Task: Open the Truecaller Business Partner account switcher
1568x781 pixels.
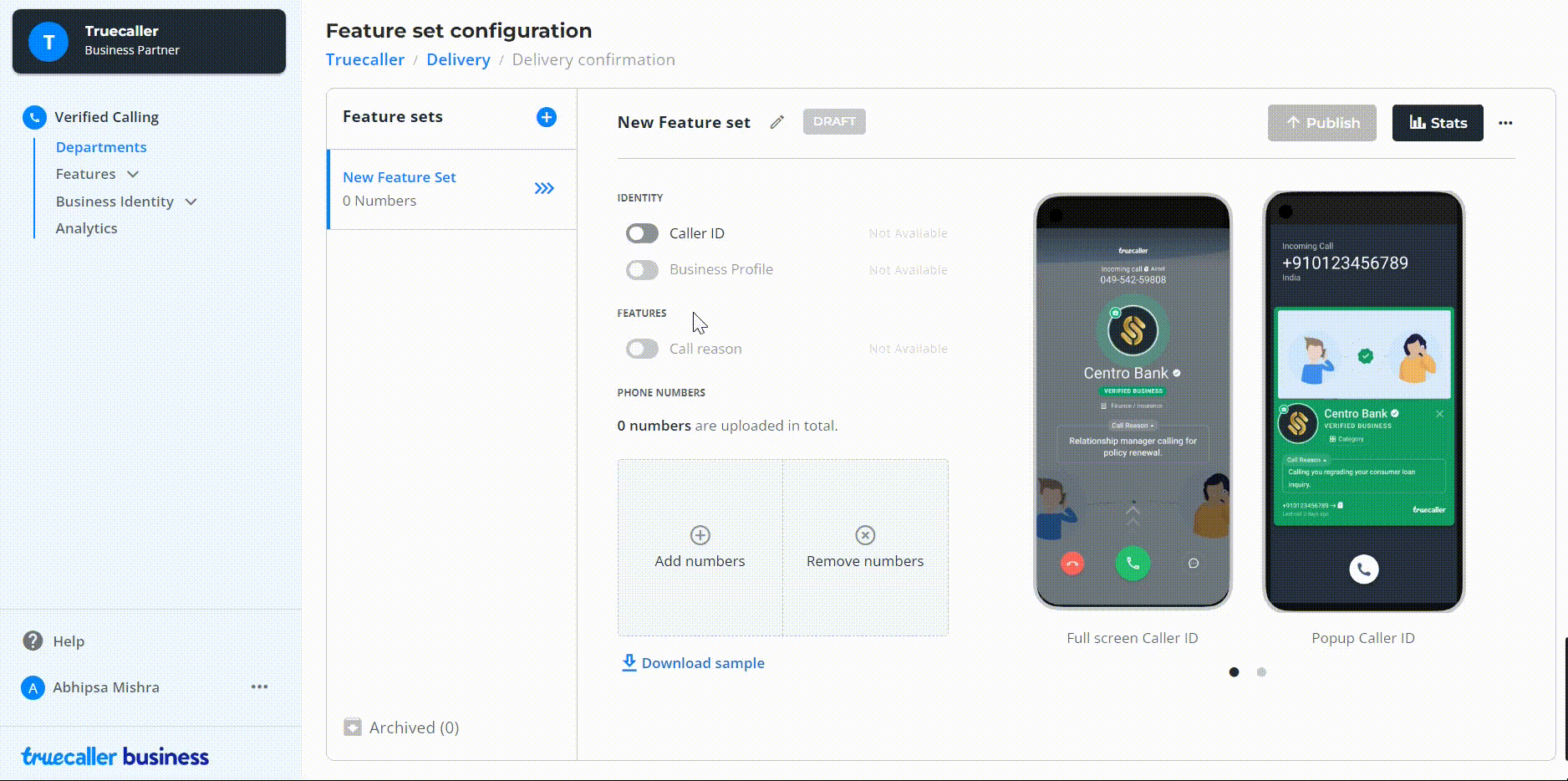Action: point(149,41)
